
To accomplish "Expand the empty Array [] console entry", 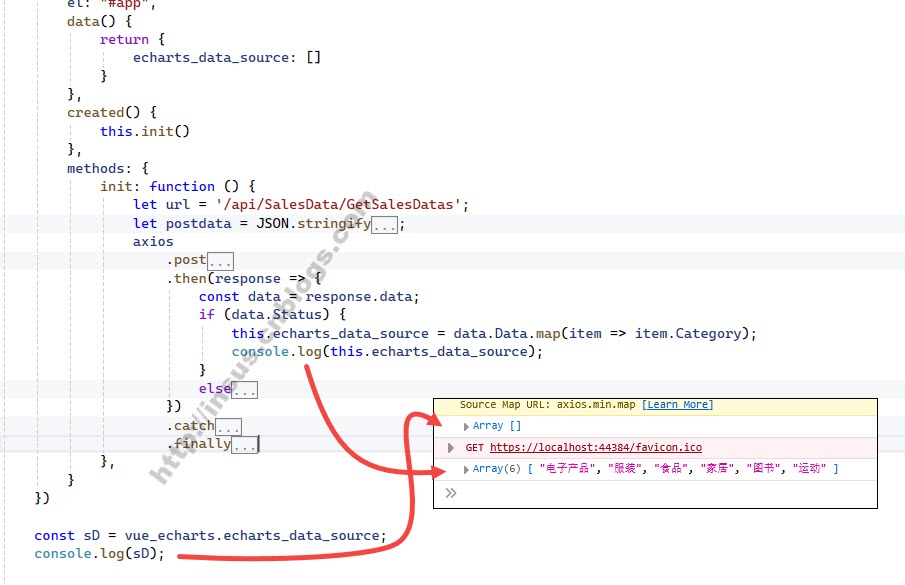I will 466,426.
